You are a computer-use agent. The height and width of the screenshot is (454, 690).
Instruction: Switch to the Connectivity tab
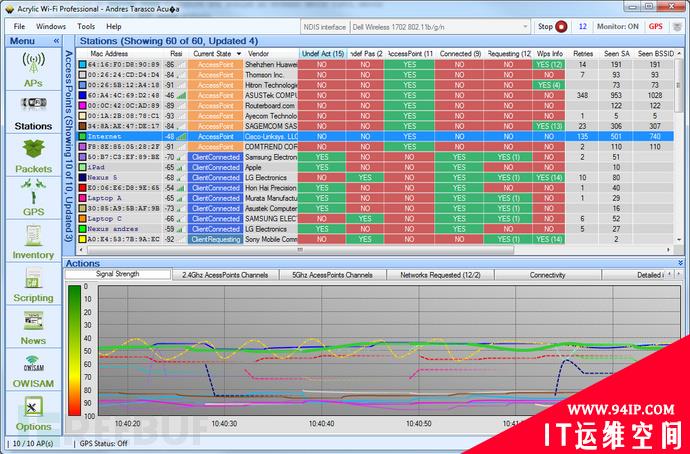pyautogui.click(x=547, y=275)
